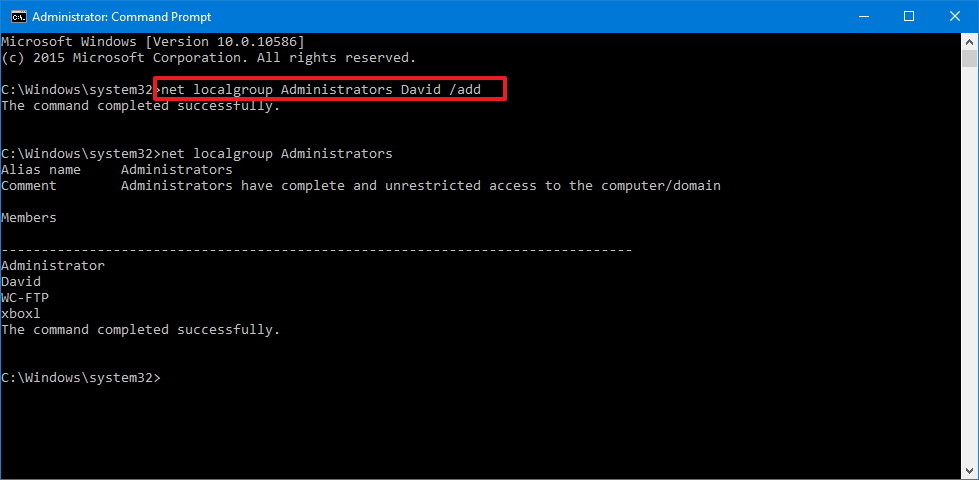Click the 'Comment' description line
979x480 pixels.
pyautogui.click(x=360, y=186)
